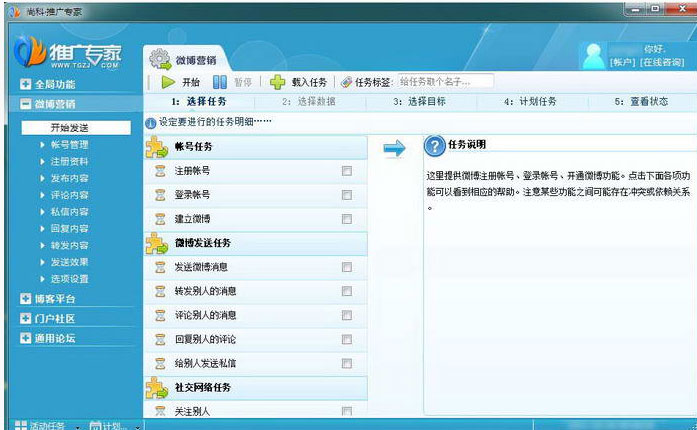Image resolution: width=697 pixels, height=430 pixels.
Task: Select 发送效果 in the sidebar
Action: coord(69,262)
